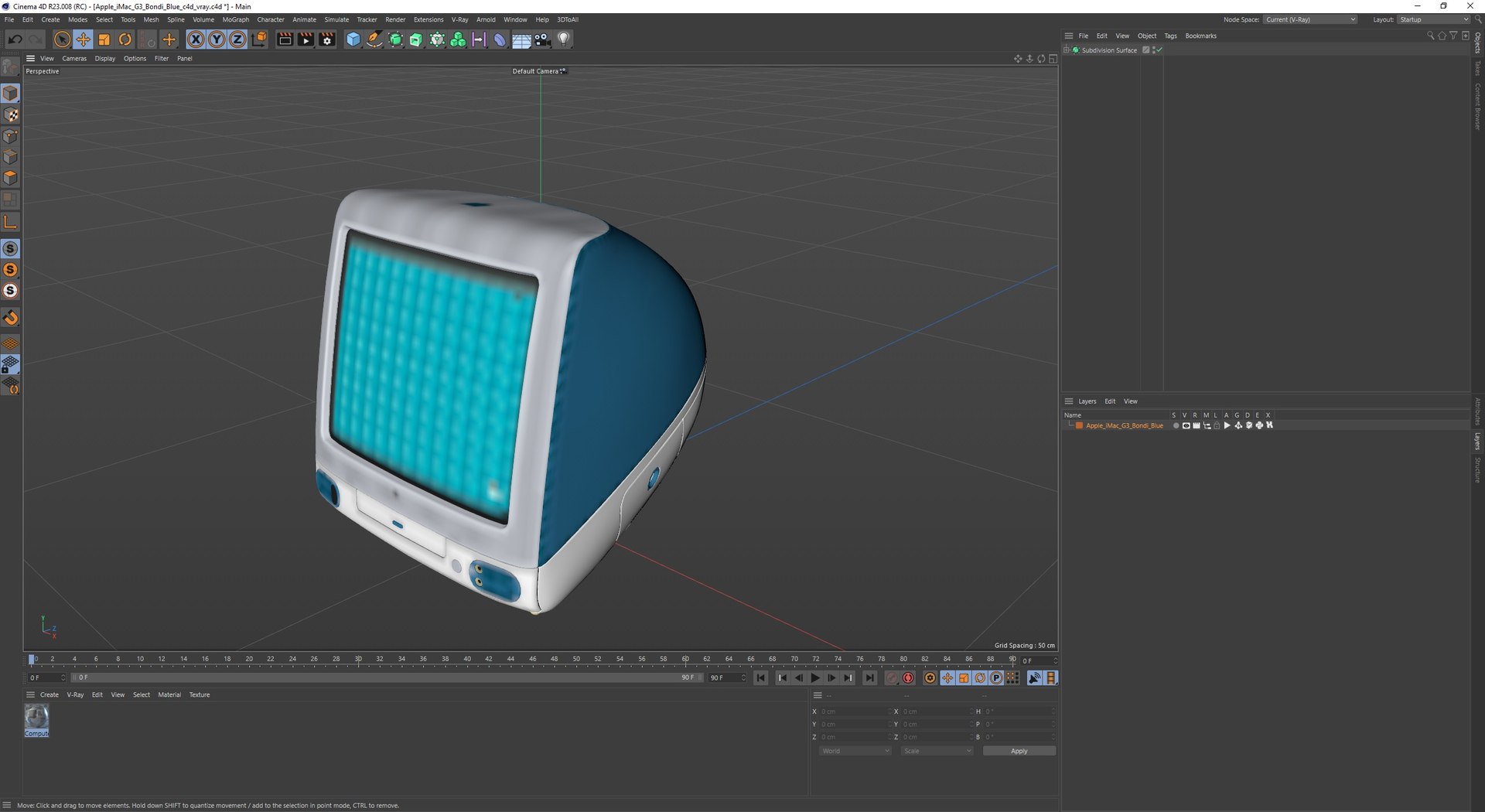Open the Mesh menu
1485x812 pixels.
(151, 19)
